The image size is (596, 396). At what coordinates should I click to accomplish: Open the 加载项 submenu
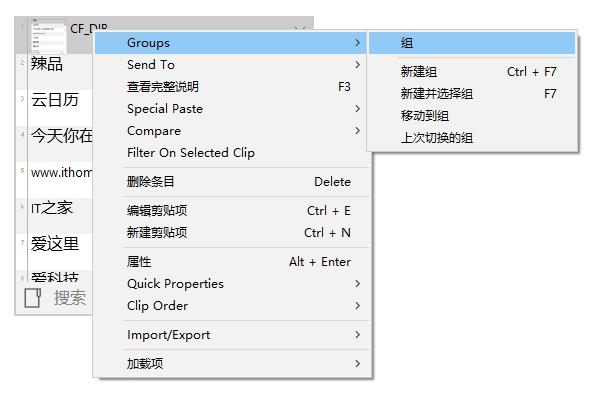tap(232, 364)
